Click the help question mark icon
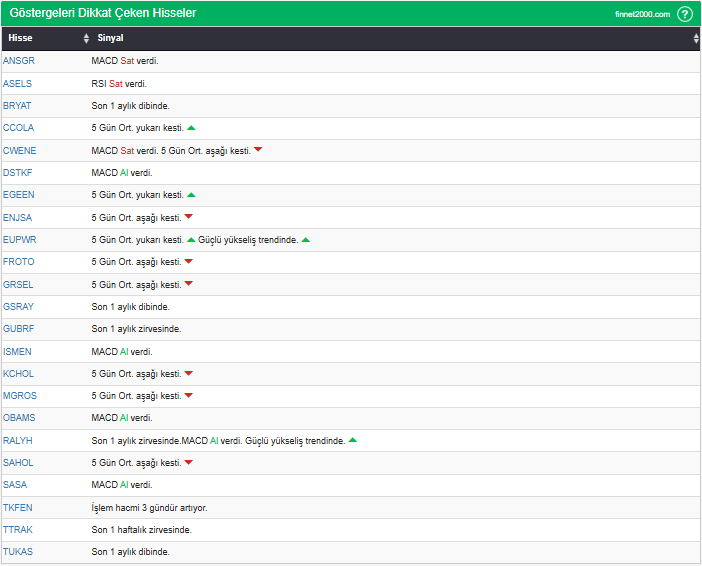 [685, 14]
